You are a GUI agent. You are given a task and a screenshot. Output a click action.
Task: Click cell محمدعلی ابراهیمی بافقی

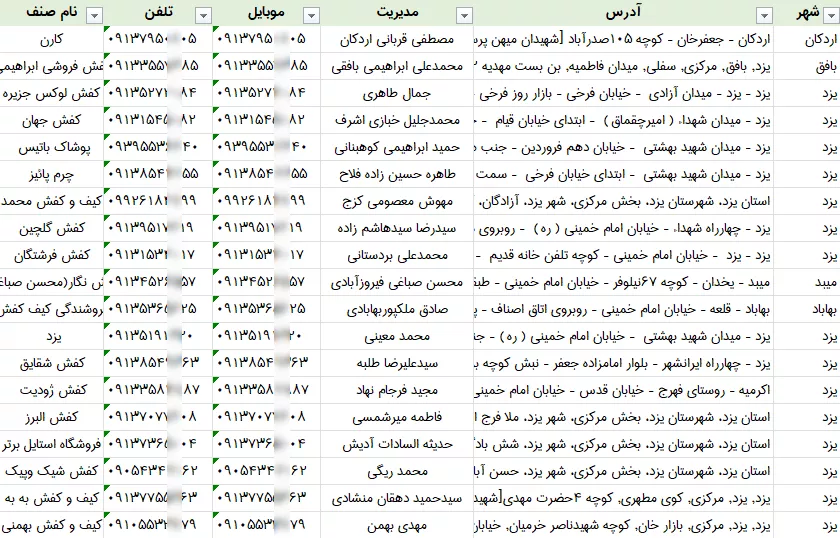click(397, 66)
